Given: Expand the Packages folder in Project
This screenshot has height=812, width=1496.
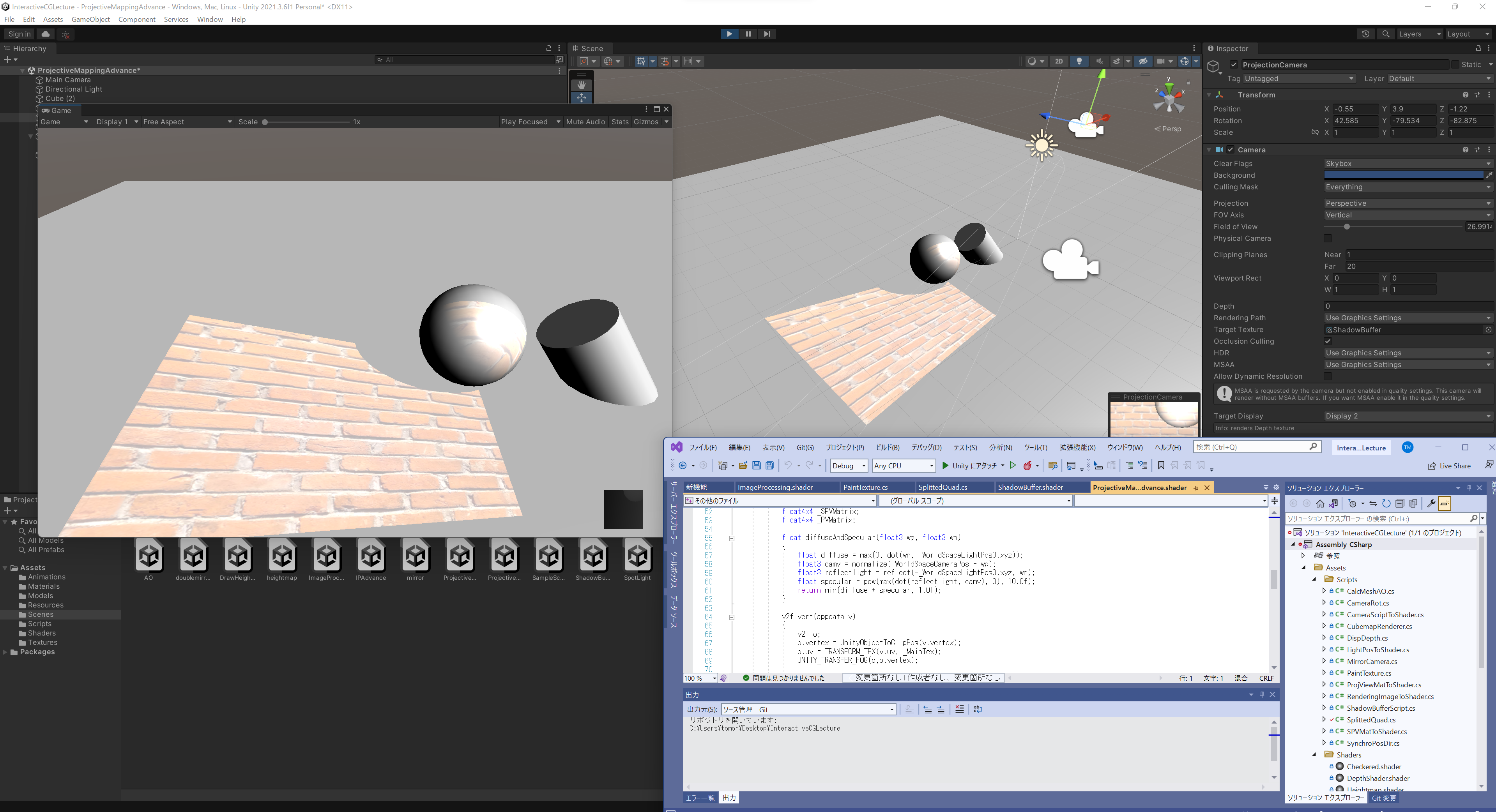Looking at the screenshot, I should (5, 652).
